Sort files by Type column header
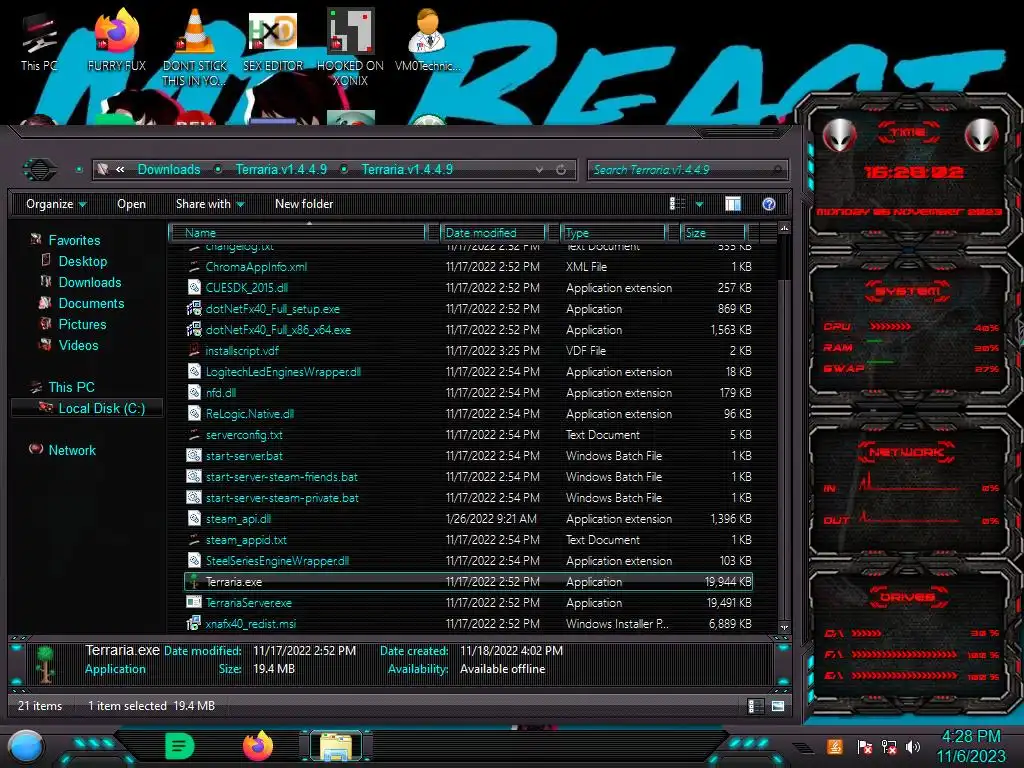Viewport: 1024px width, 768px height. pos(613,232)
